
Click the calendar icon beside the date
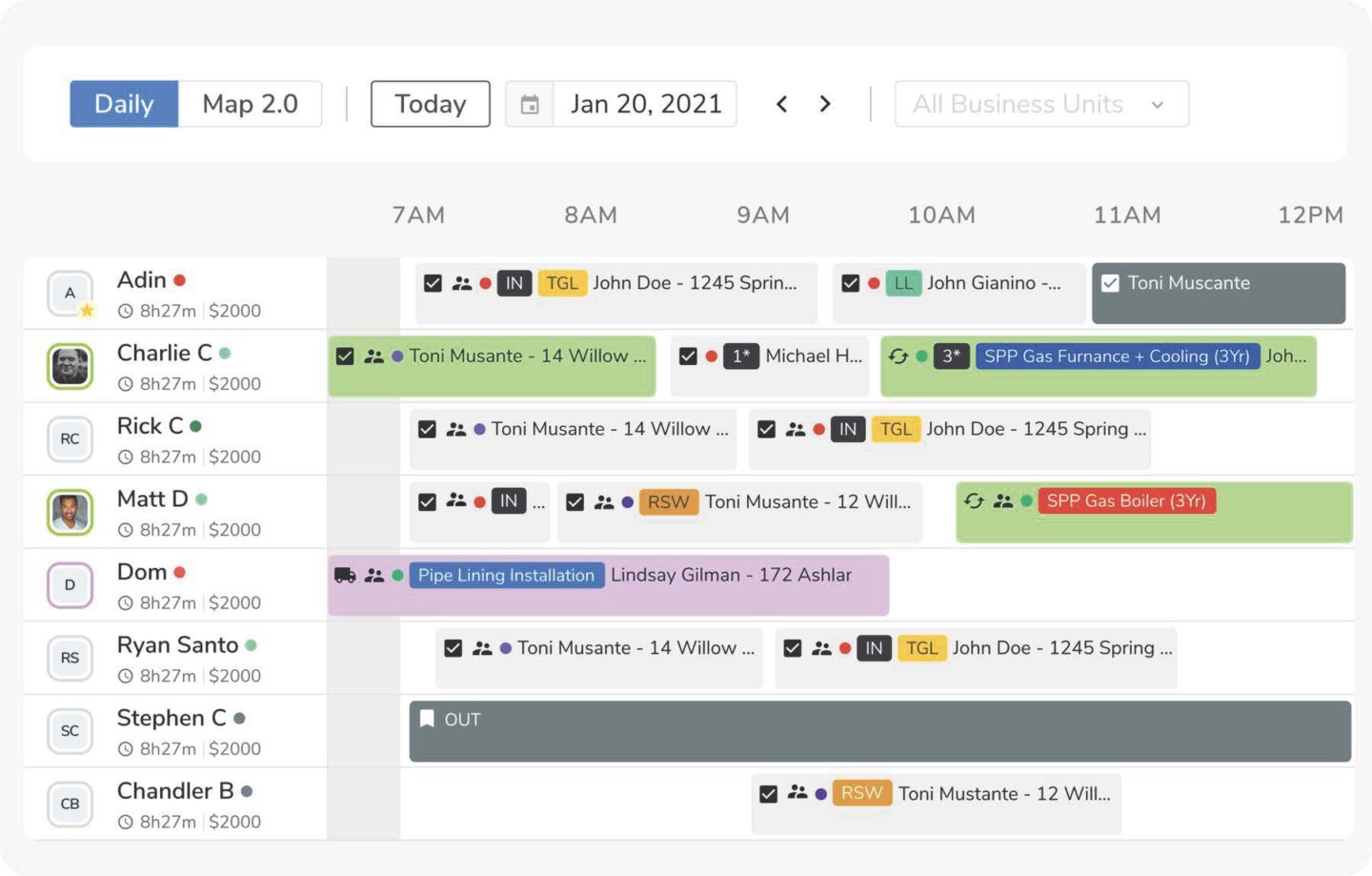coord(529,104)
